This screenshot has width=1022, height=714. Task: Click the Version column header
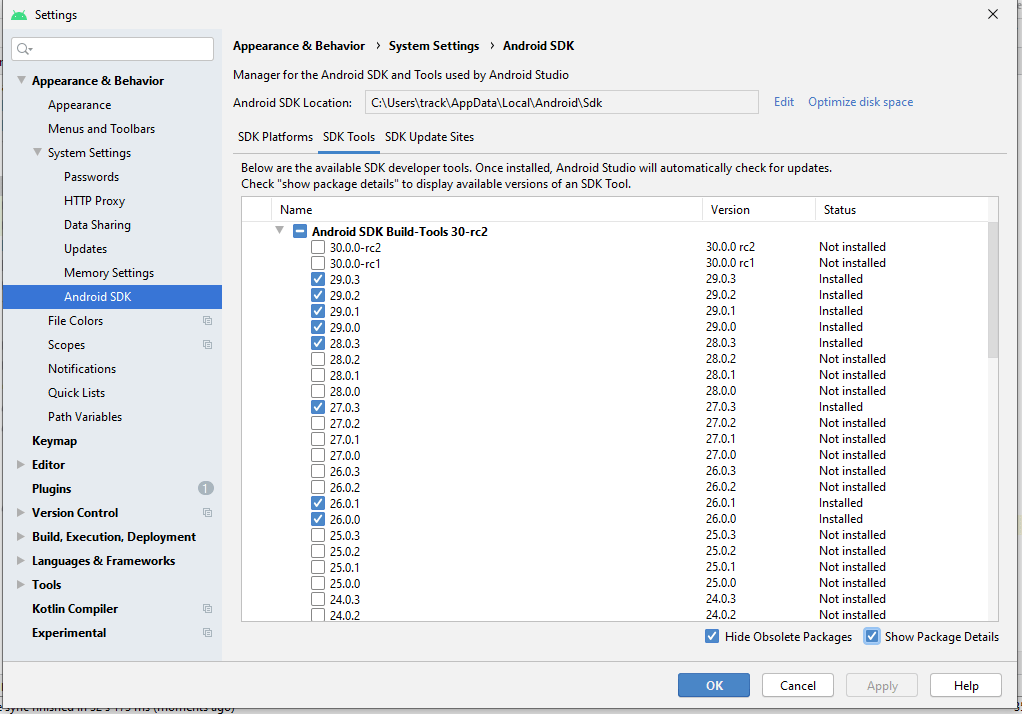click(x=759, y=210)
